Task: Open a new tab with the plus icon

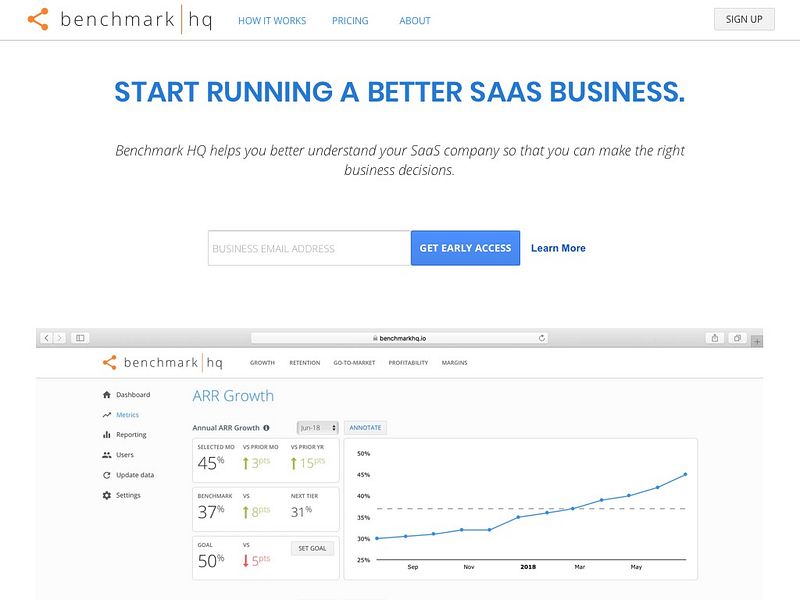Action: pyautogui.click(x=757, y=338)
